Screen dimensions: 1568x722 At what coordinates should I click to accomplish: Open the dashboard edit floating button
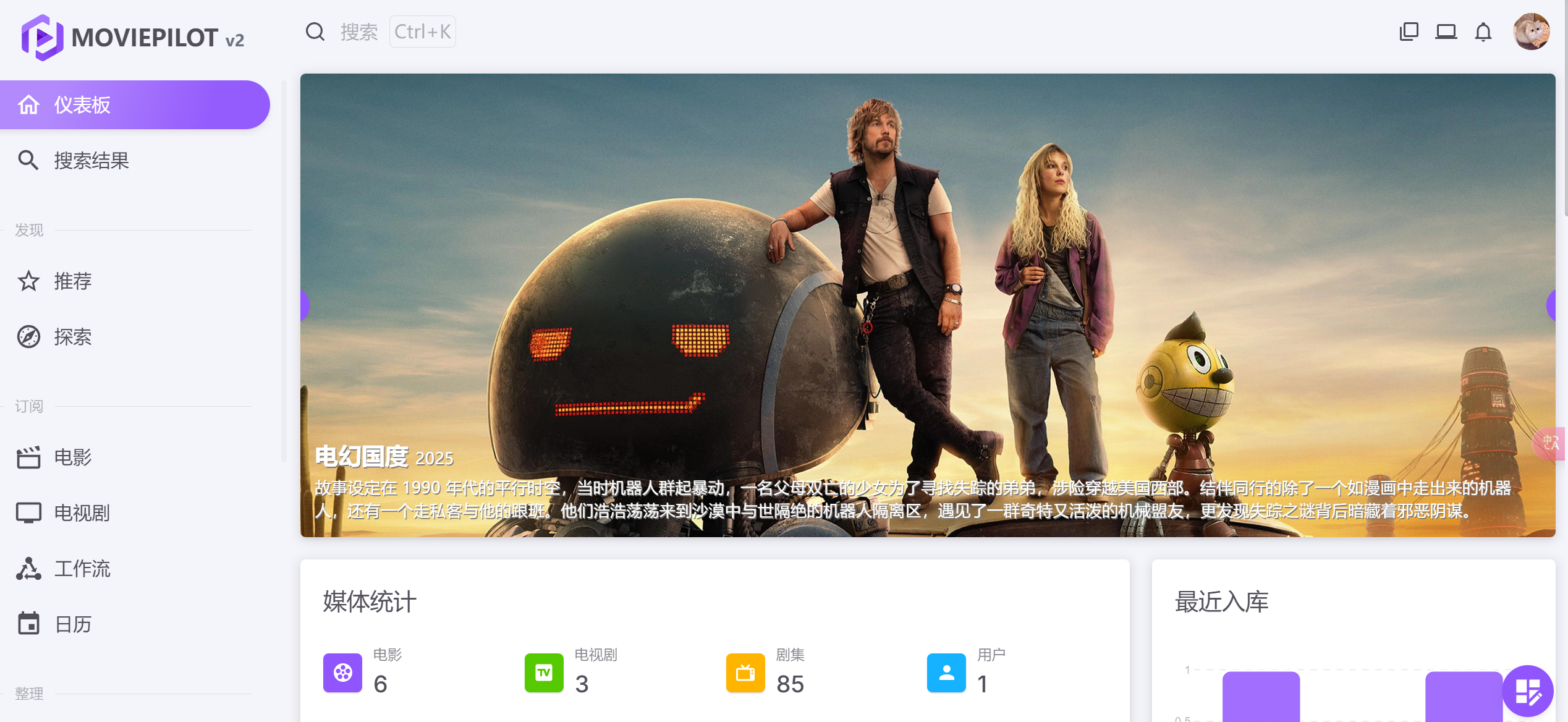pos(1527,691)
